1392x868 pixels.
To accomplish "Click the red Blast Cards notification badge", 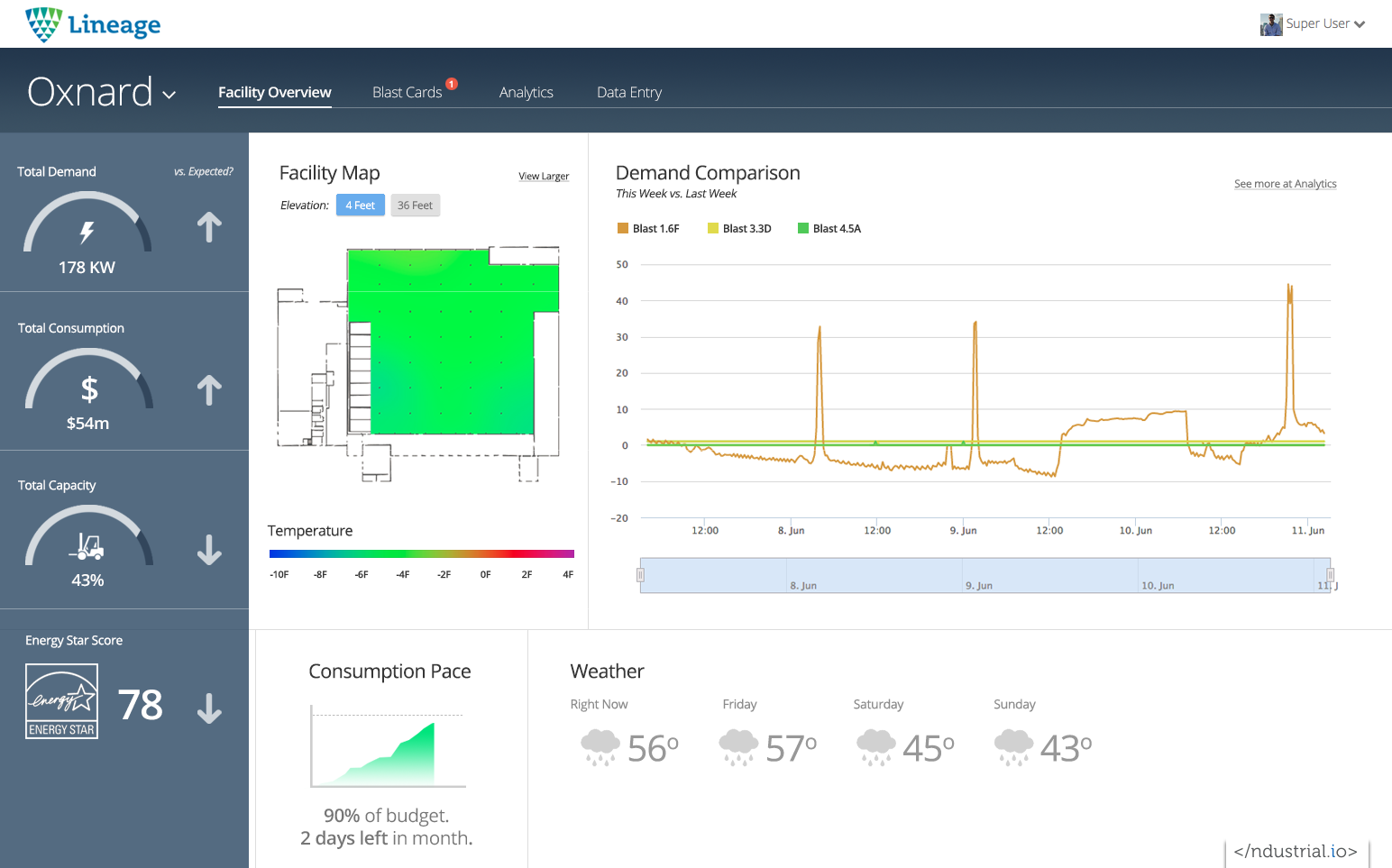I will (x=452, y=84).
